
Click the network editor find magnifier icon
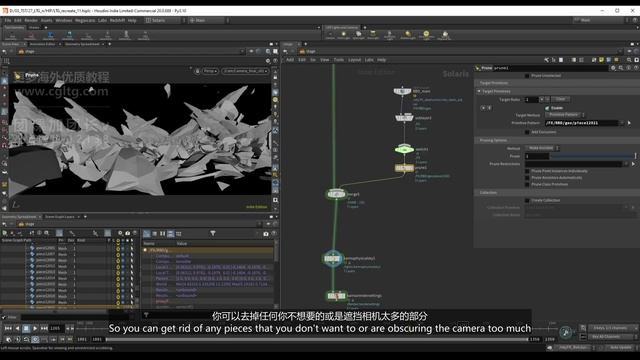pos(629,60)
